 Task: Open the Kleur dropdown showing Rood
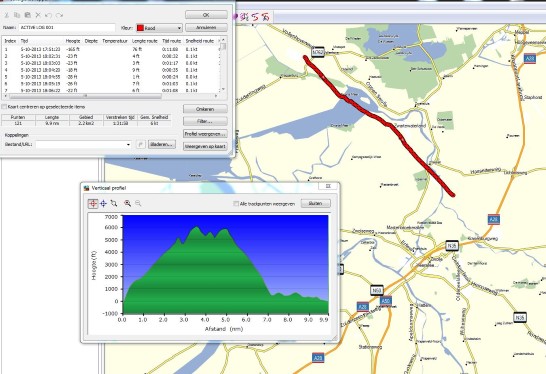pos(159,28)
